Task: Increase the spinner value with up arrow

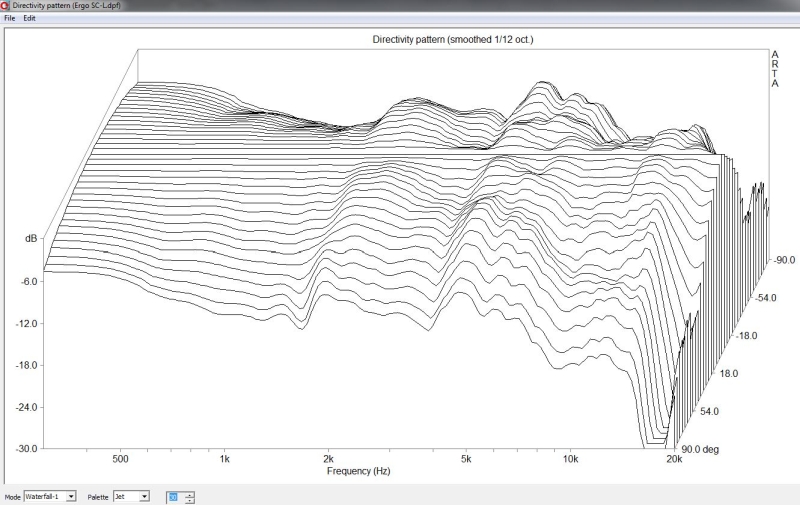Action: tap(189, 494)
